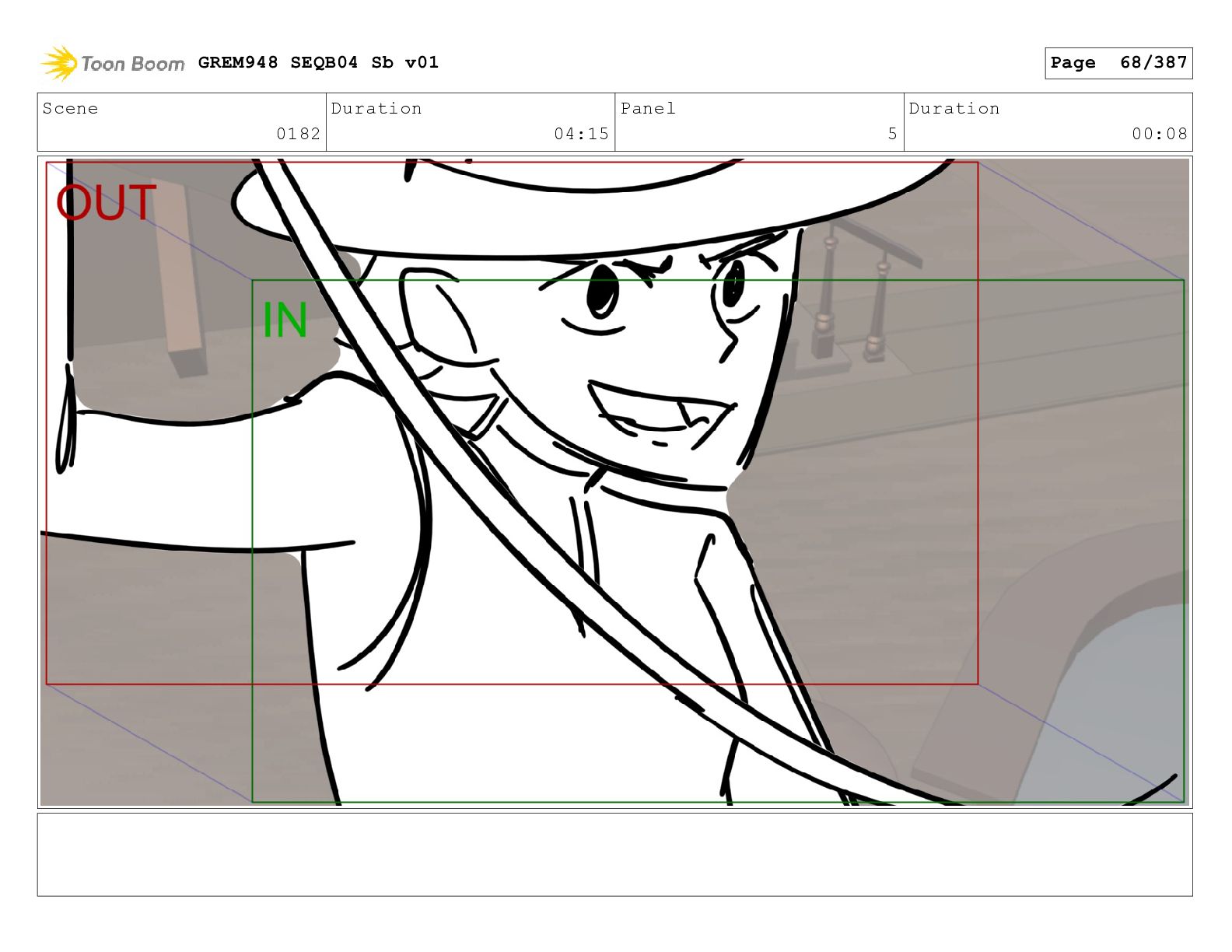1232x952 pixels.
Task: Click the scene number 0182
Action: 299,134
